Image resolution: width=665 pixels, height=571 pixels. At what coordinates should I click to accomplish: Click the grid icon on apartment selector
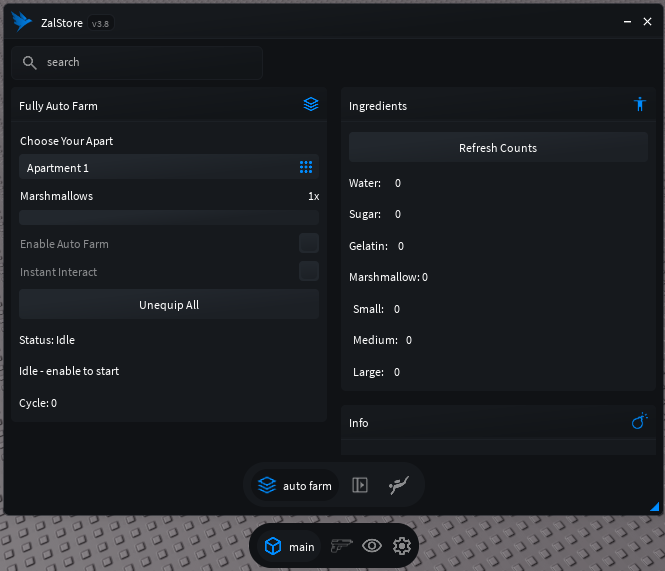click(x=306, y=168)
